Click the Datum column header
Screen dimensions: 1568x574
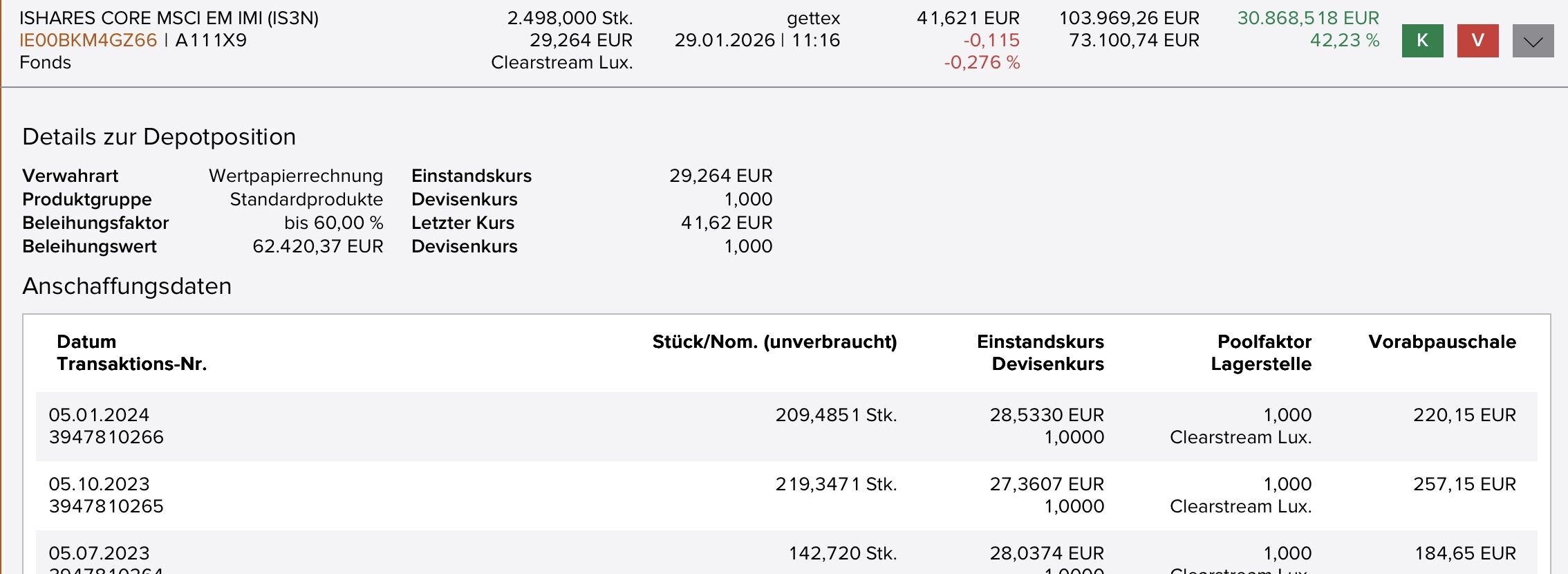coord(86,342)
